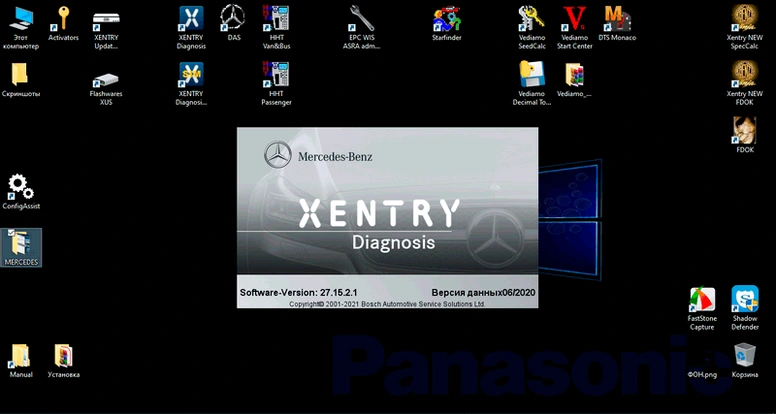
Task: Select the MERCEDES desktop icon
Action: pos(21,247)
